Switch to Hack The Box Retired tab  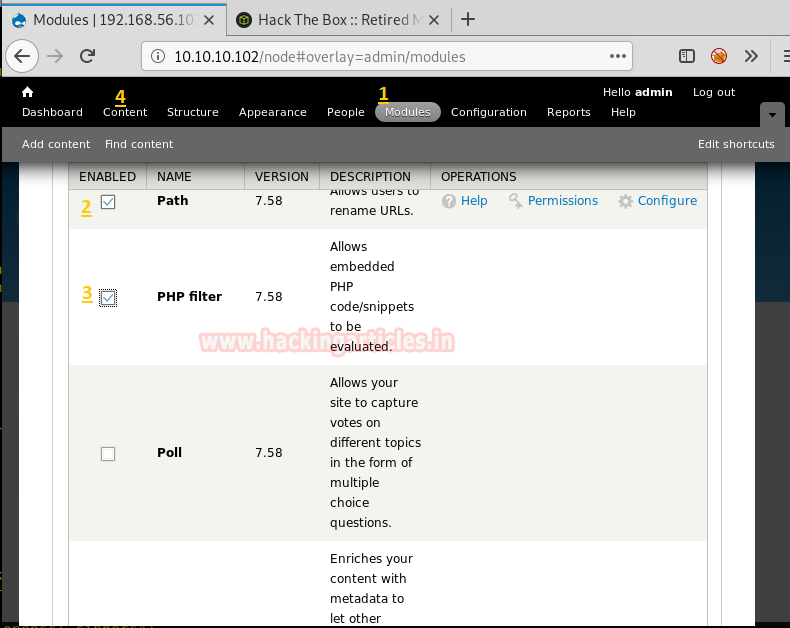point(339,20)
